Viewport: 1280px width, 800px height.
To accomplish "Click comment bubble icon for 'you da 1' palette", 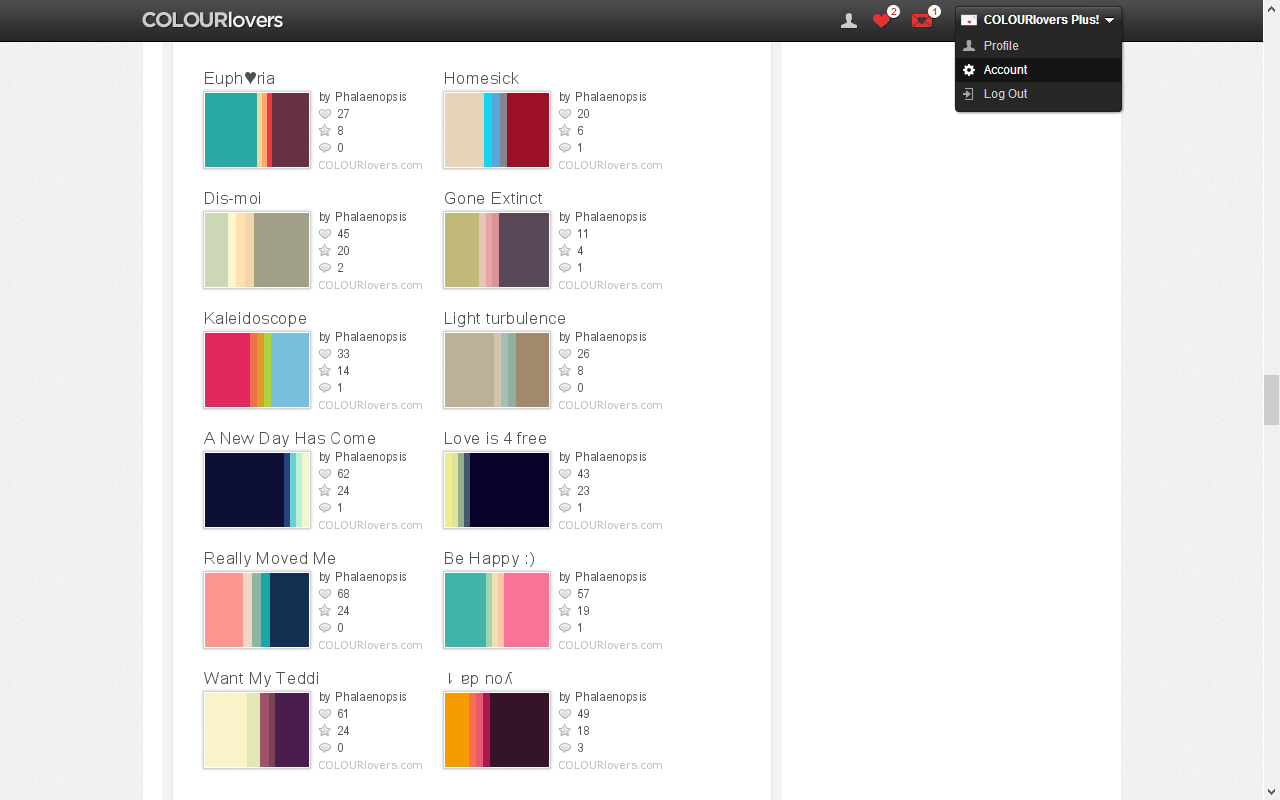I will coord(565,748).
